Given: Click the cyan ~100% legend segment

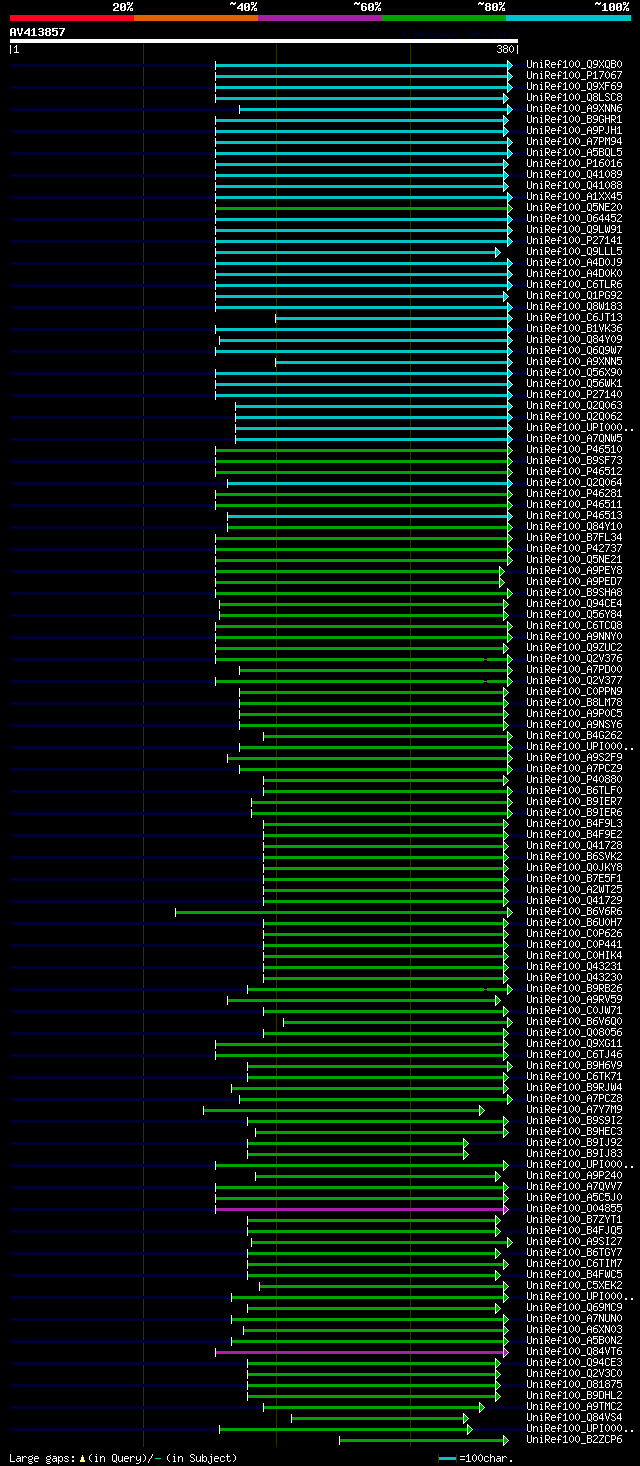Looking at the screenshot, I should coord(568,18).
